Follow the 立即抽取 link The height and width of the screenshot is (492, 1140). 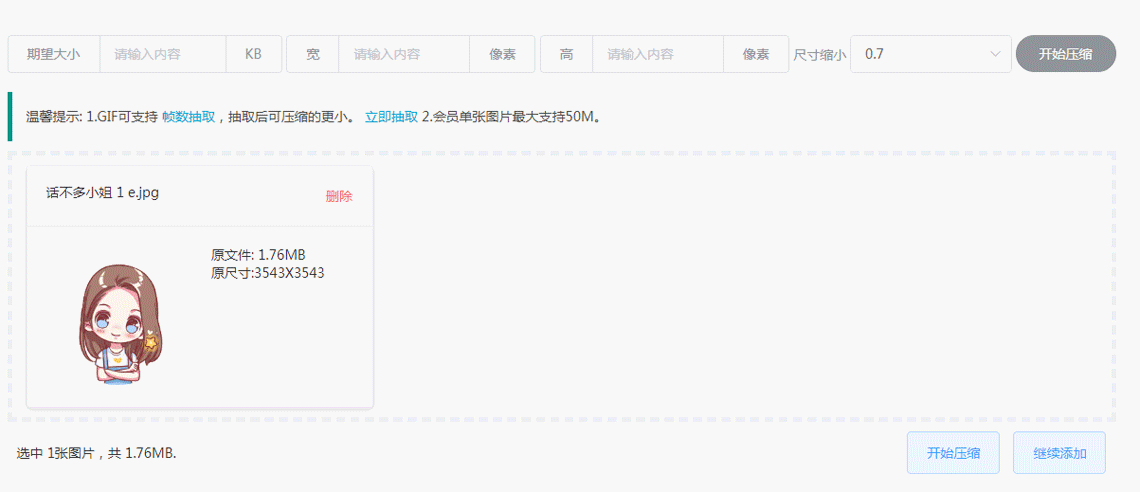tap(391, 117)
